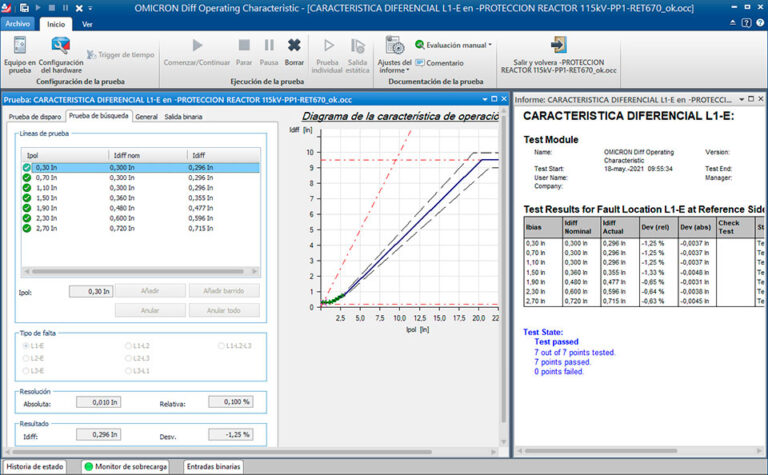Maximize the Informe panel
Image resolution: width=768 pixels, height=475 pixels.
click(x=751, y=99)
